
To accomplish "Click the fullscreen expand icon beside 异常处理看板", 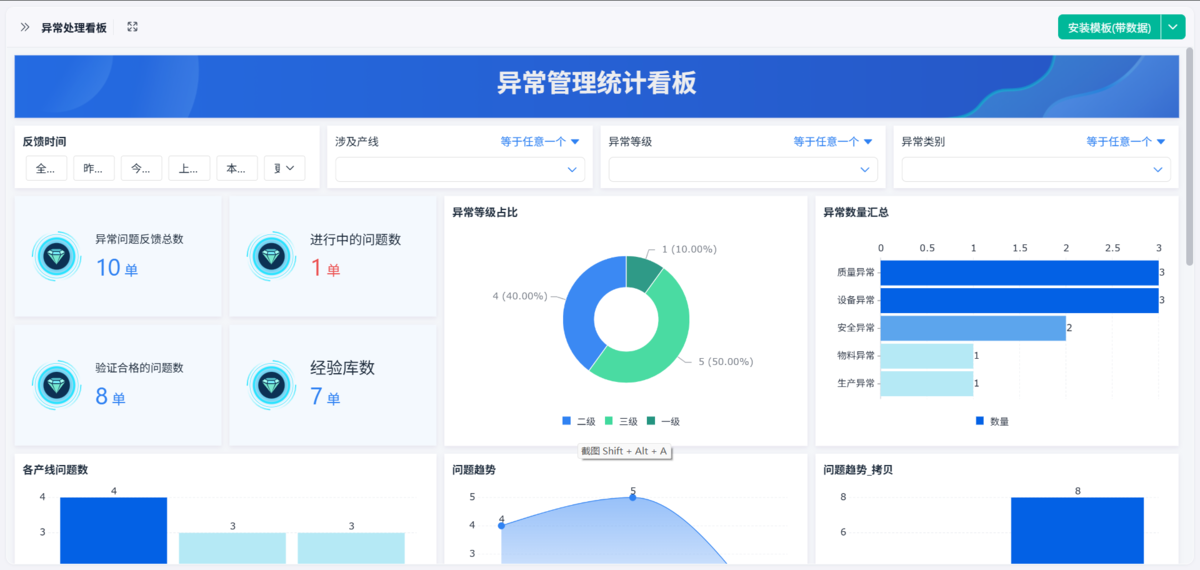I will (132, 27).
